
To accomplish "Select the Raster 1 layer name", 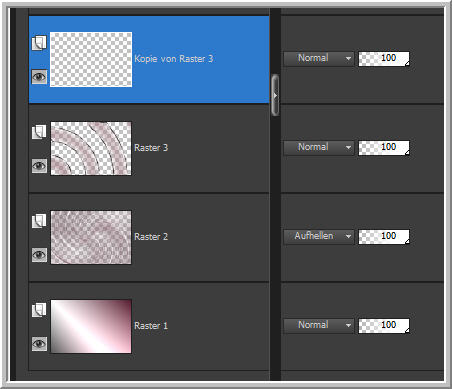I will pyautogui.click(x=151, y=326).
